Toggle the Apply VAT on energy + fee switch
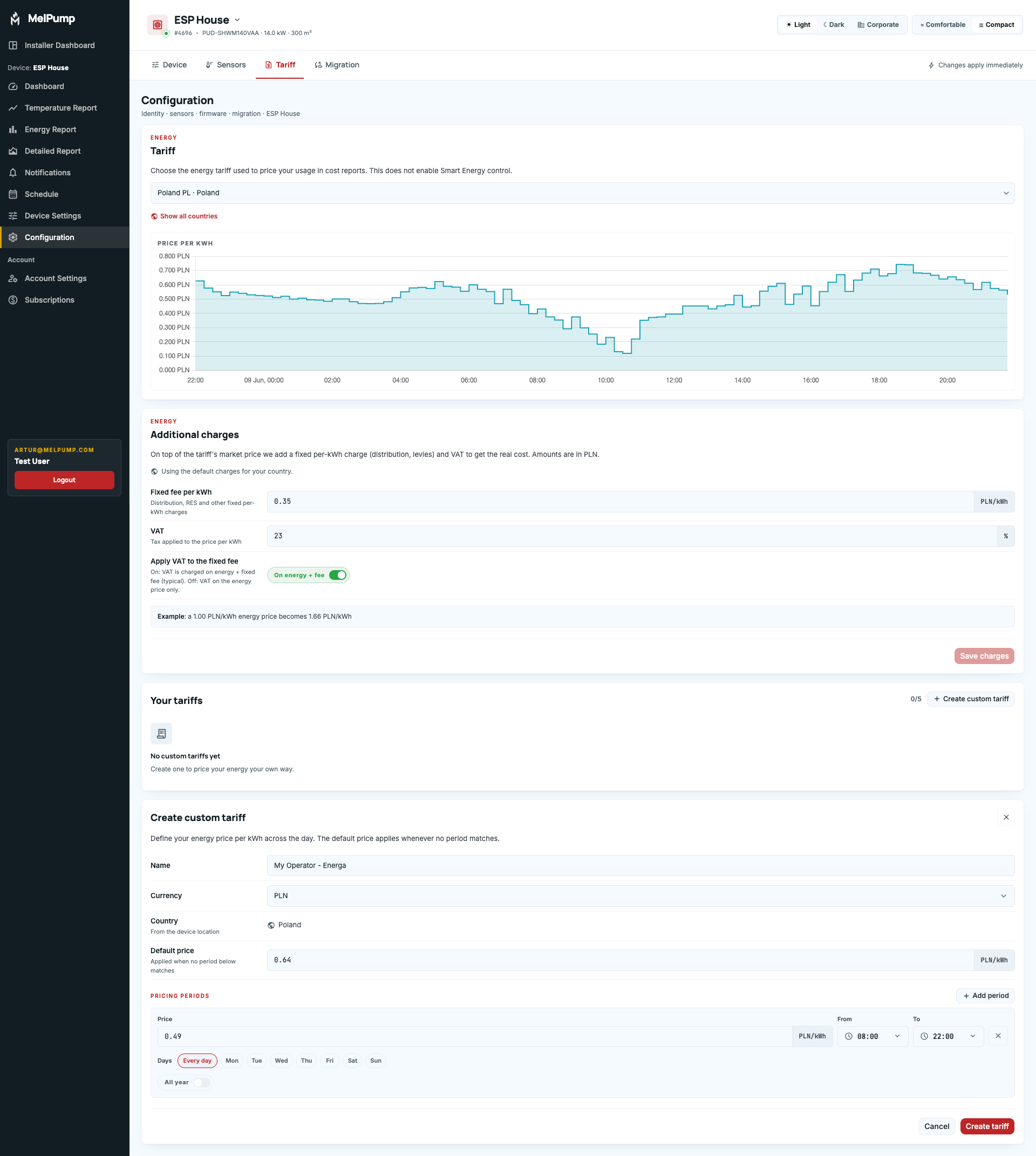Screen dimensions: 1036x1156 coord(338,576)
